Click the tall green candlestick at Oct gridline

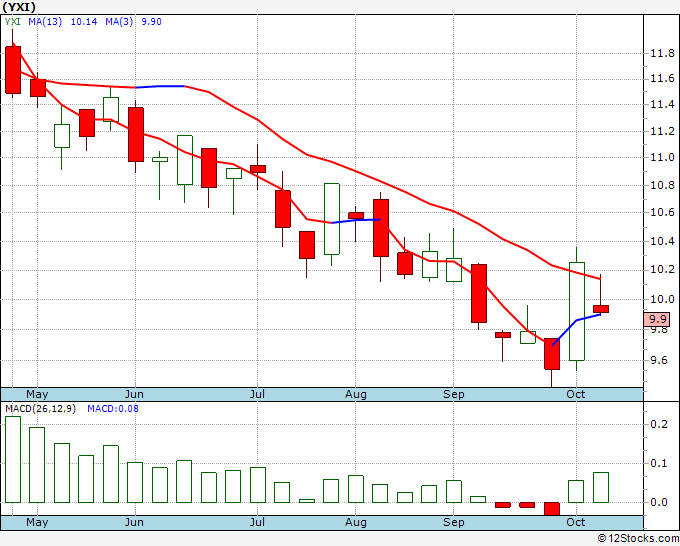pos(576,311)
